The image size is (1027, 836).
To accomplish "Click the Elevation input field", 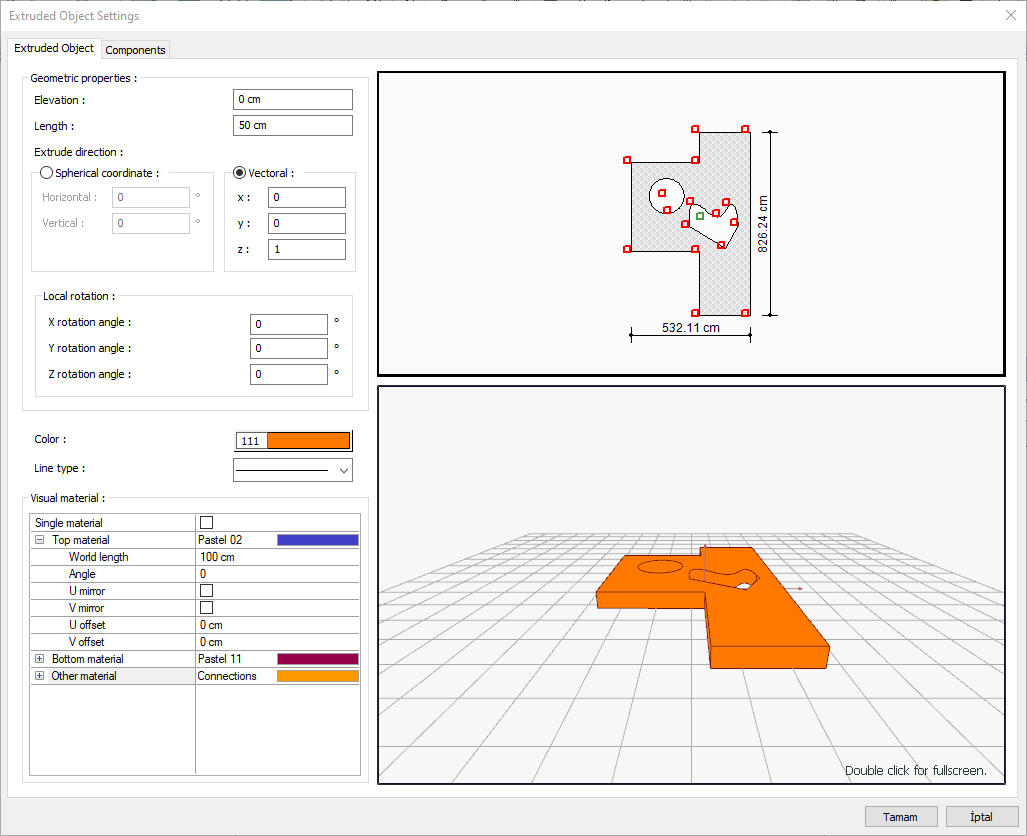I will (292, 100).
